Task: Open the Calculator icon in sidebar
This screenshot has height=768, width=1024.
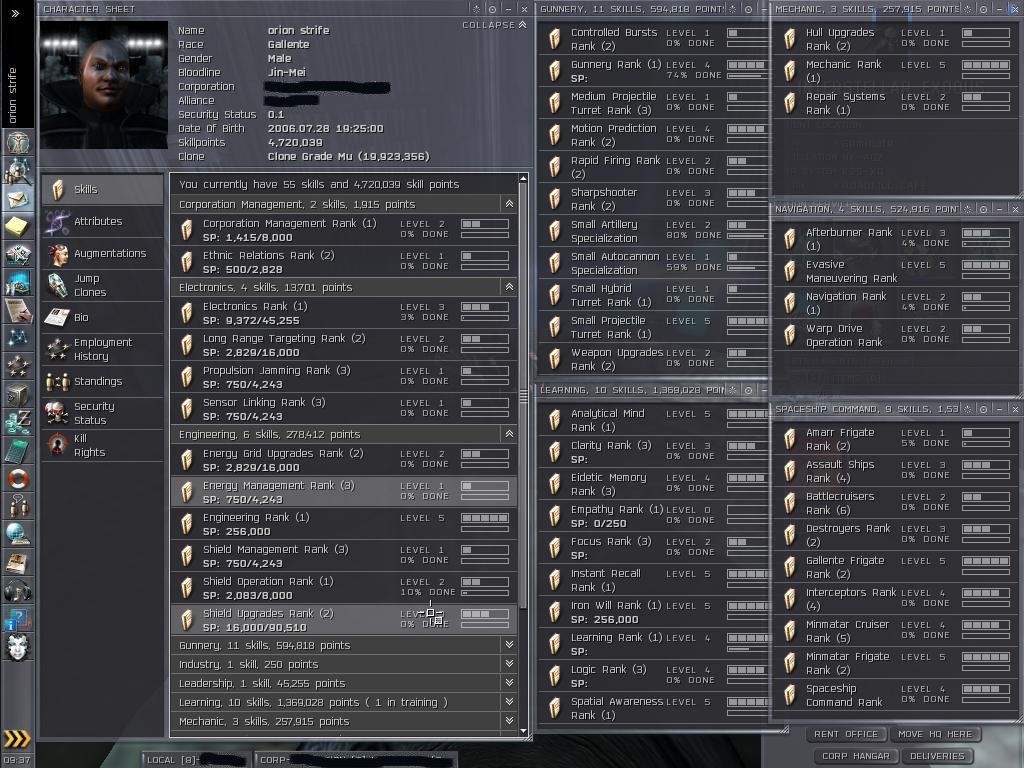Action: (18, 451)
